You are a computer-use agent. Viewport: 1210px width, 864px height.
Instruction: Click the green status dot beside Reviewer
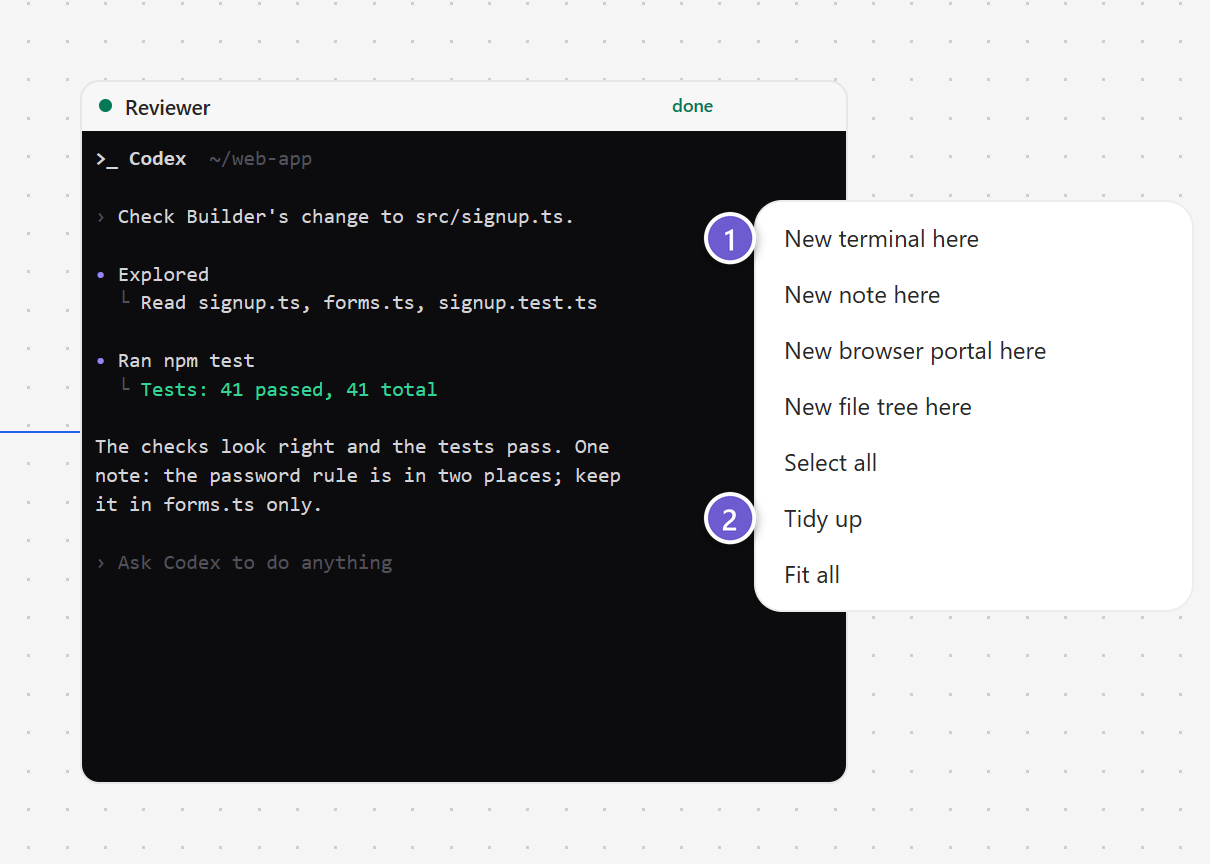coord(106,106)
